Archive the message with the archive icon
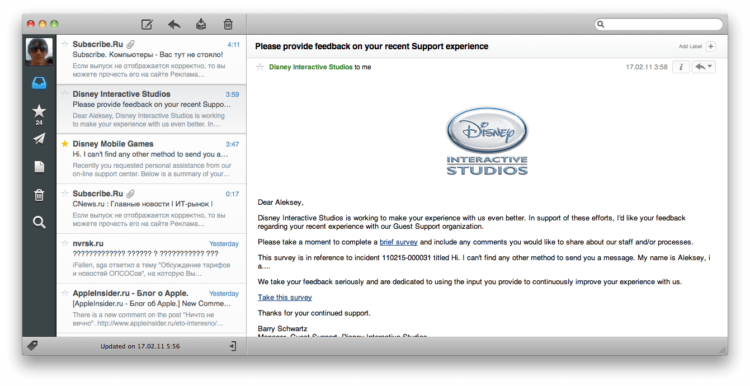This screenshot has height=386, width=750. 201,24
